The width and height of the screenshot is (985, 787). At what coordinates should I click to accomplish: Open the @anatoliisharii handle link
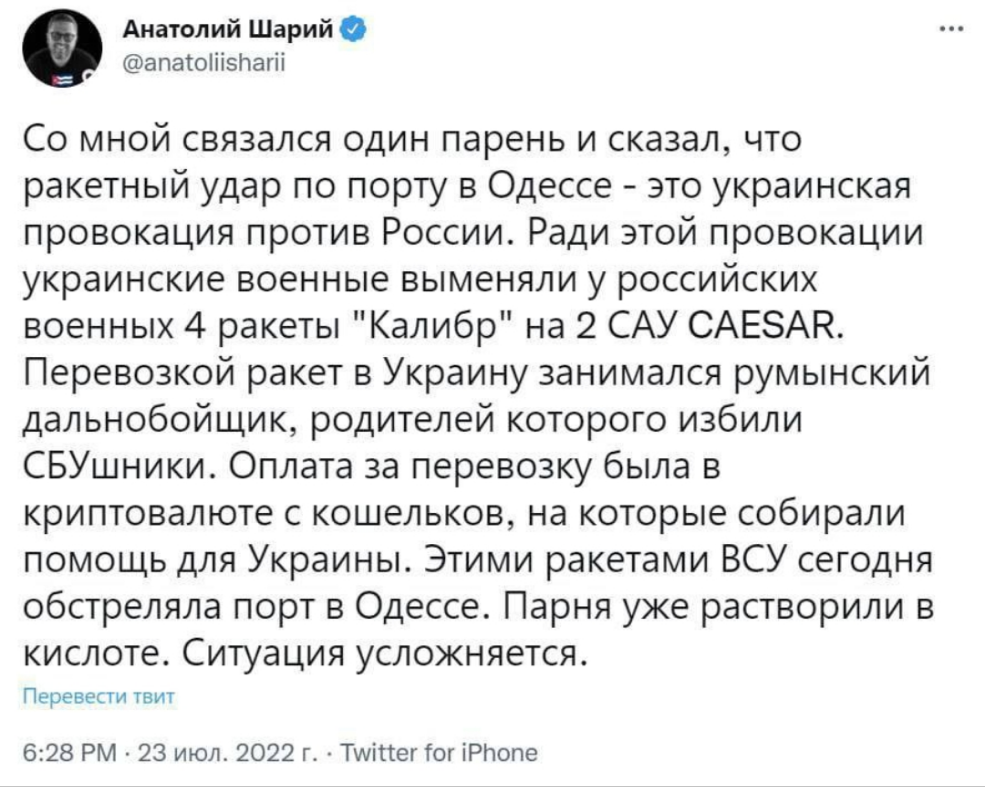click(204, 59)
